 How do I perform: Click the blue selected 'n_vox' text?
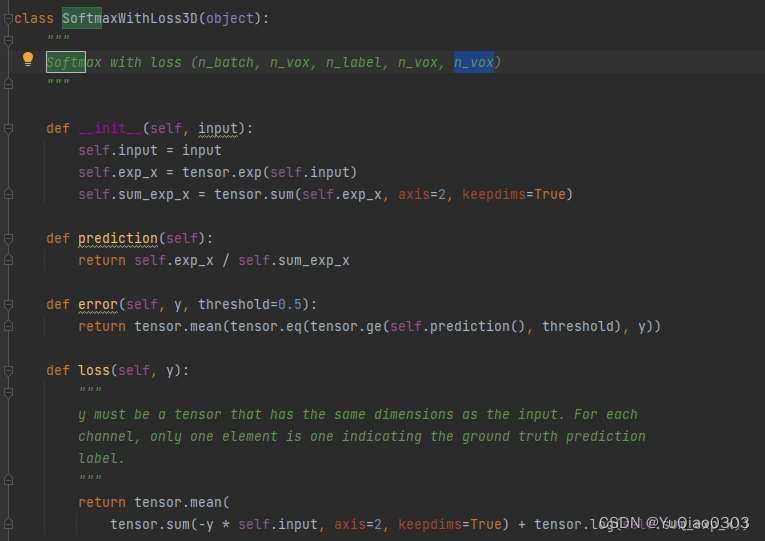(x=474, y=62)
